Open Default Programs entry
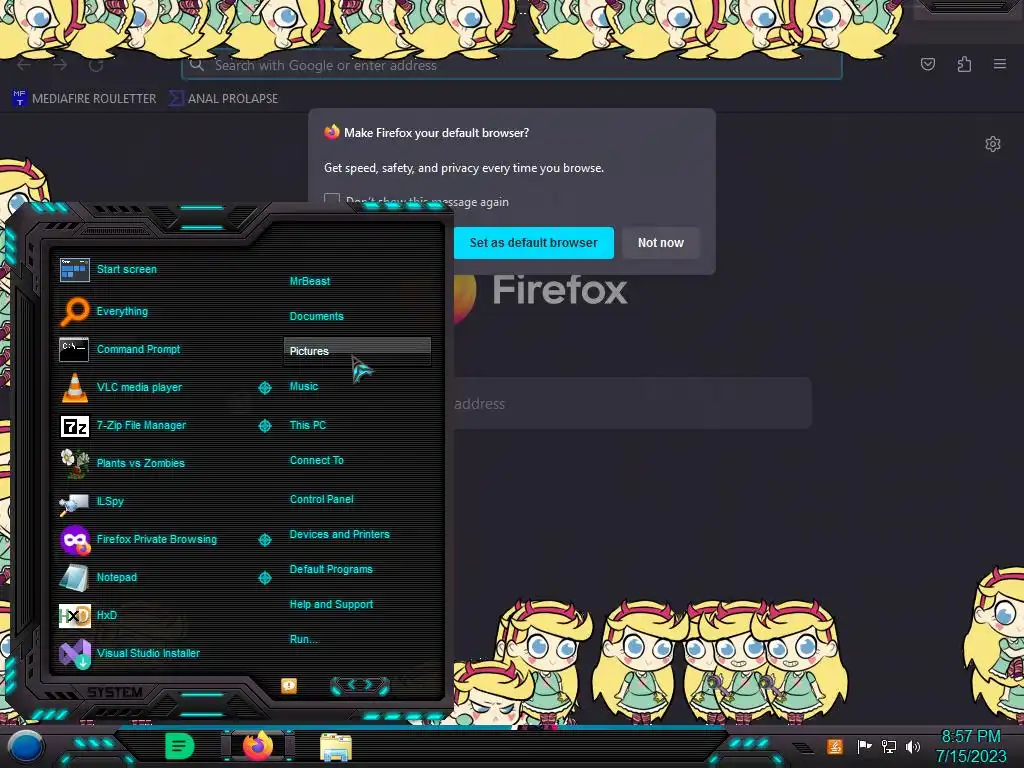The width and height of the screenshot is (1024, 768). [331, 569]
